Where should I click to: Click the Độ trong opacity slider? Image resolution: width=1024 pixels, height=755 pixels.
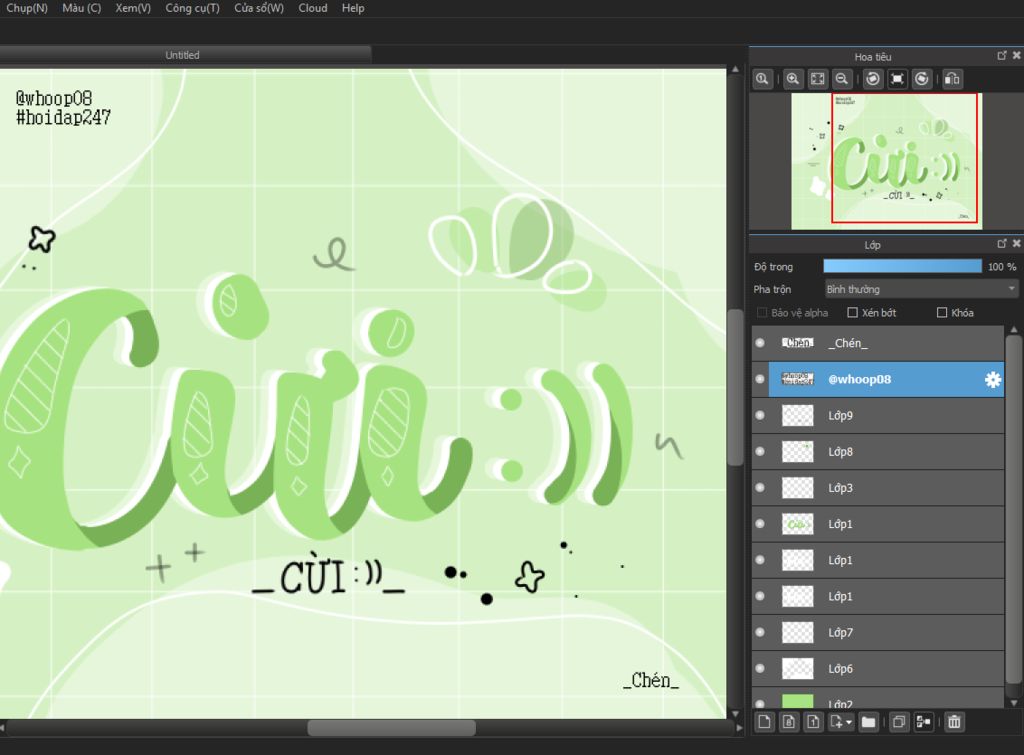pos(903,266)
